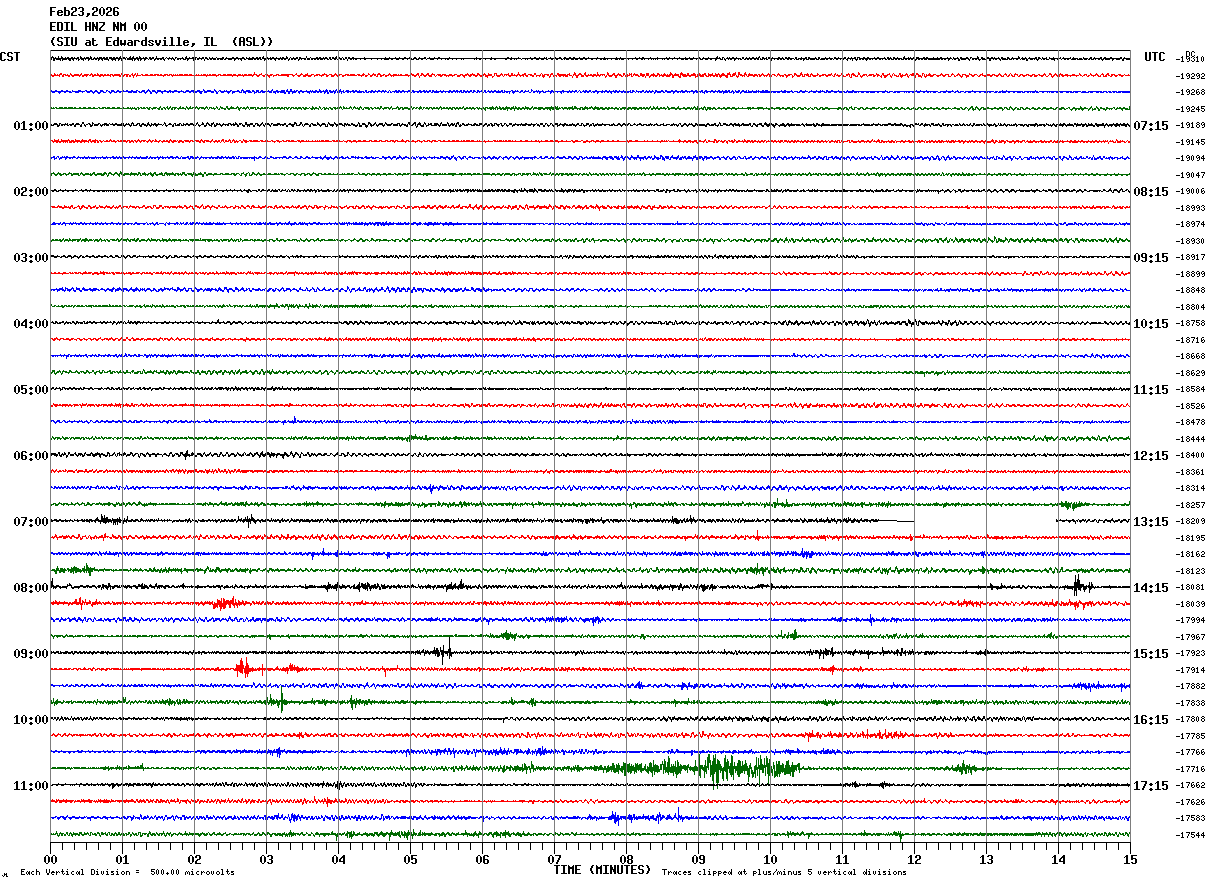
Task: Click the 17:15 UTC row label
Action: (1151, 786)
